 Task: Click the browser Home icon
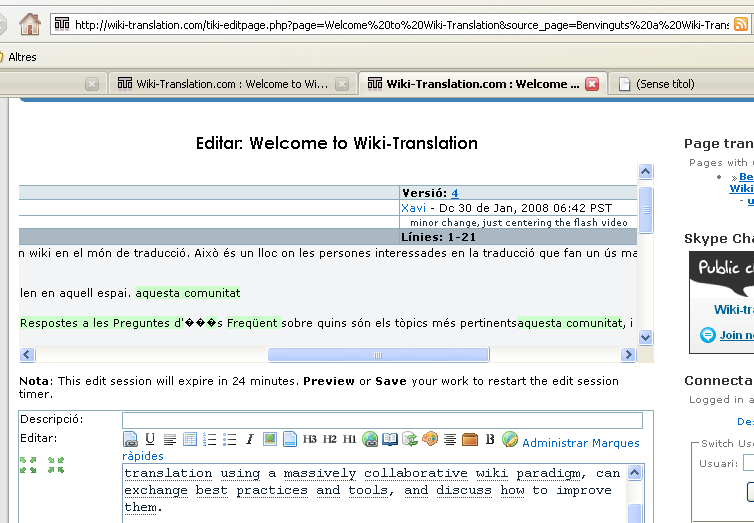30,24
